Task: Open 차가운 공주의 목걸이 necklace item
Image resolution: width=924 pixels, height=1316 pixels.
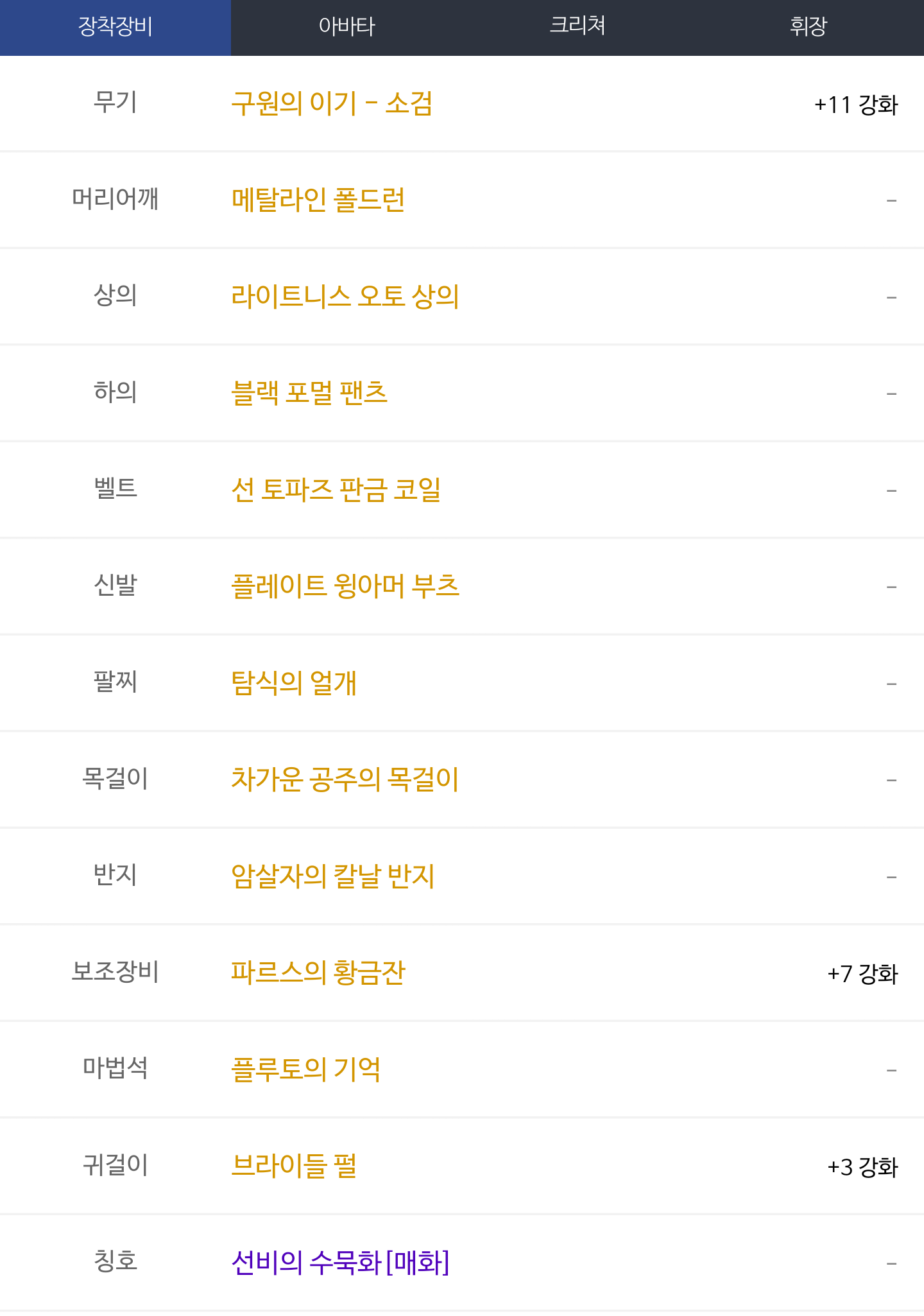Action: [x=345, y=779]
